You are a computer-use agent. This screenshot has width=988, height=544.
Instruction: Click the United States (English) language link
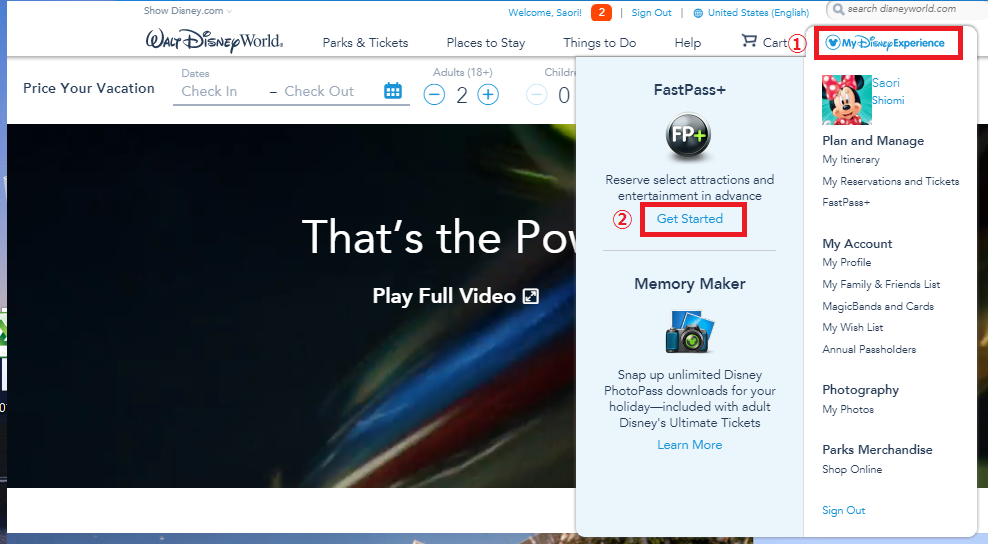click(x=759, y=13)
